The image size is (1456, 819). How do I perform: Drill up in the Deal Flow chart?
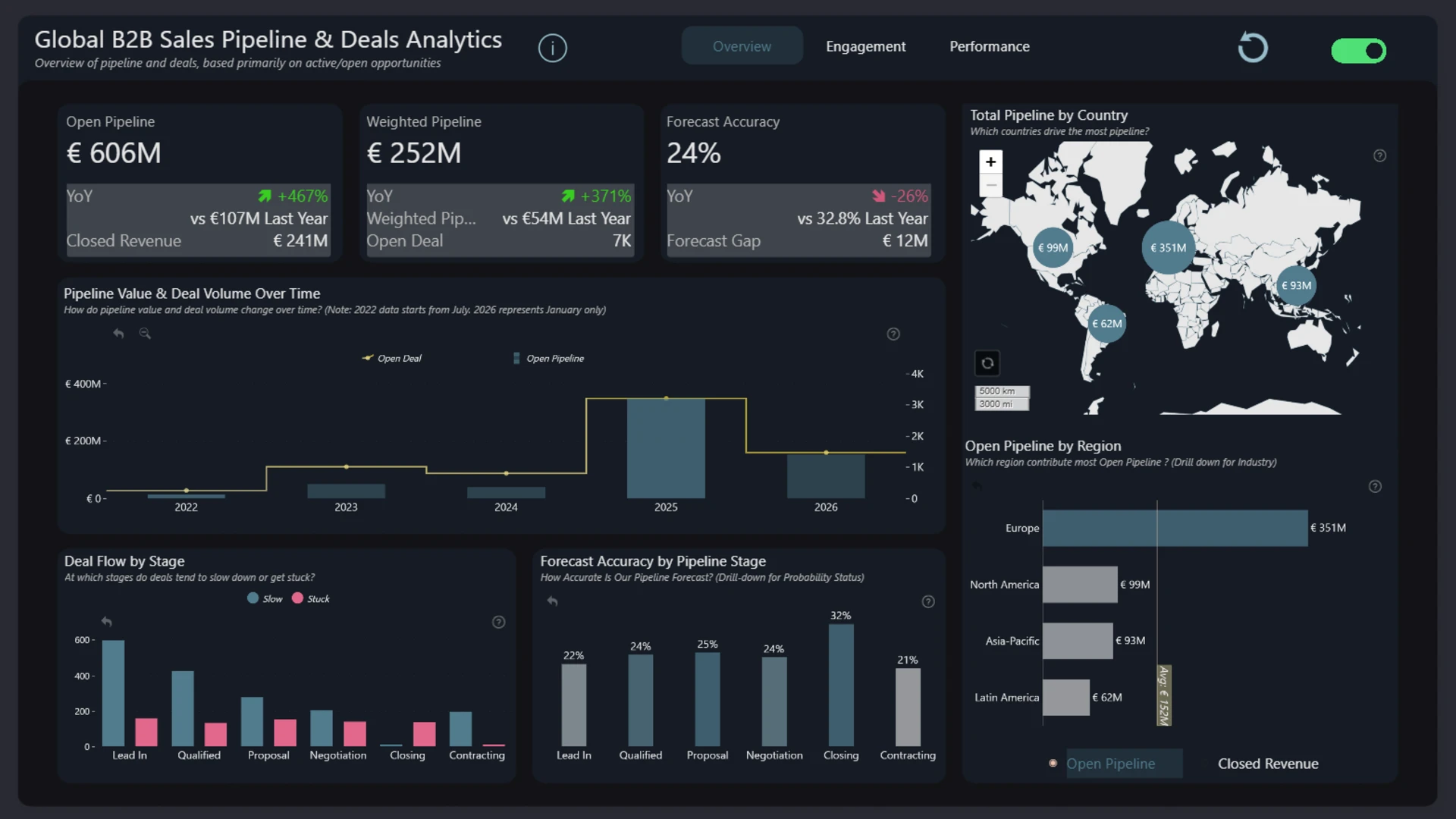[107, 622]
